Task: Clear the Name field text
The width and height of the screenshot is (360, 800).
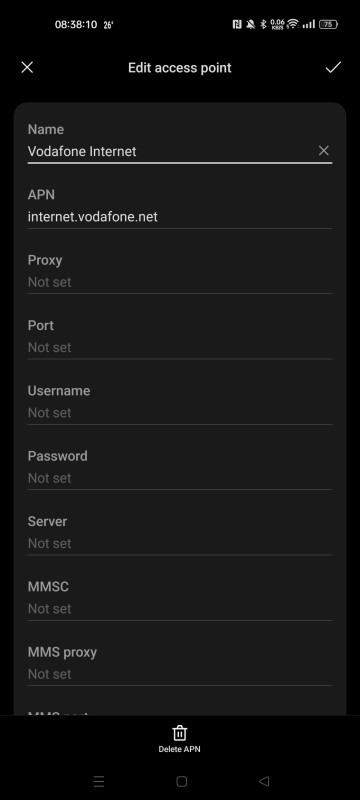Action: (x=324, y=151)
